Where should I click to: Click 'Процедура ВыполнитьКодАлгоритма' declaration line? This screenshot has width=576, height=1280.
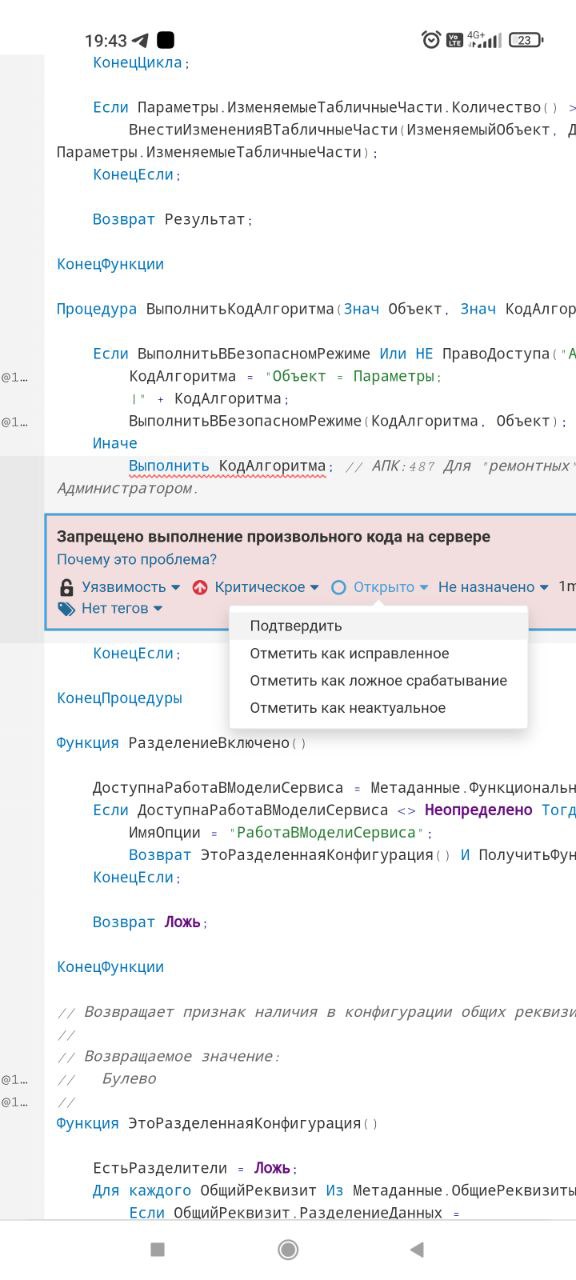[x=316, y=309]
